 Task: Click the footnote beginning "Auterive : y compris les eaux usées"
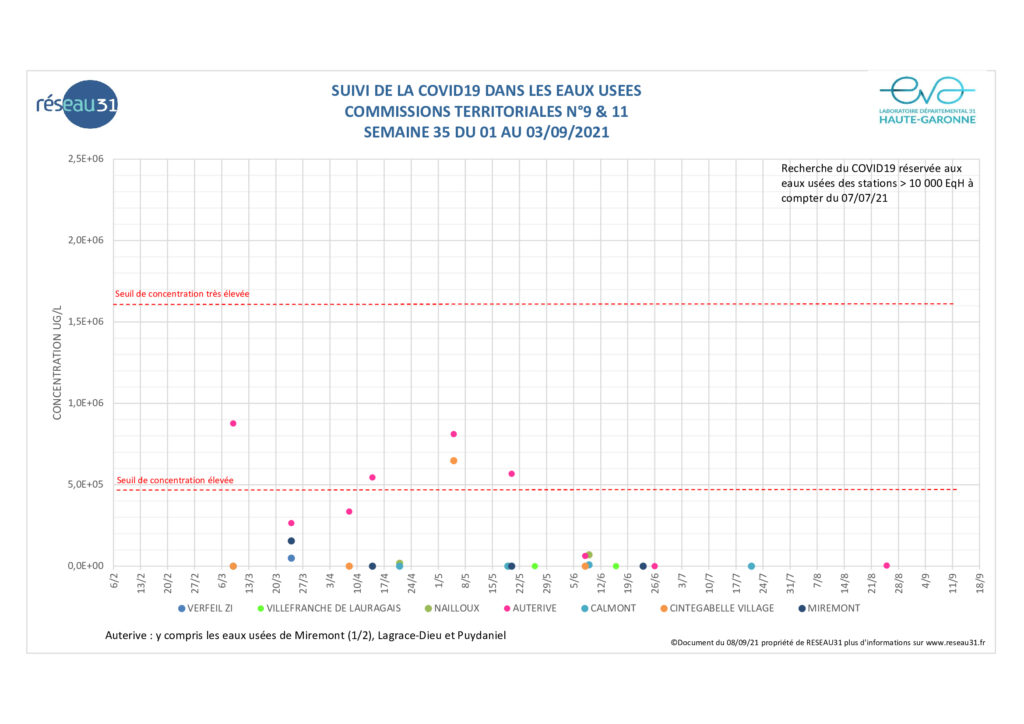[306, 635]
